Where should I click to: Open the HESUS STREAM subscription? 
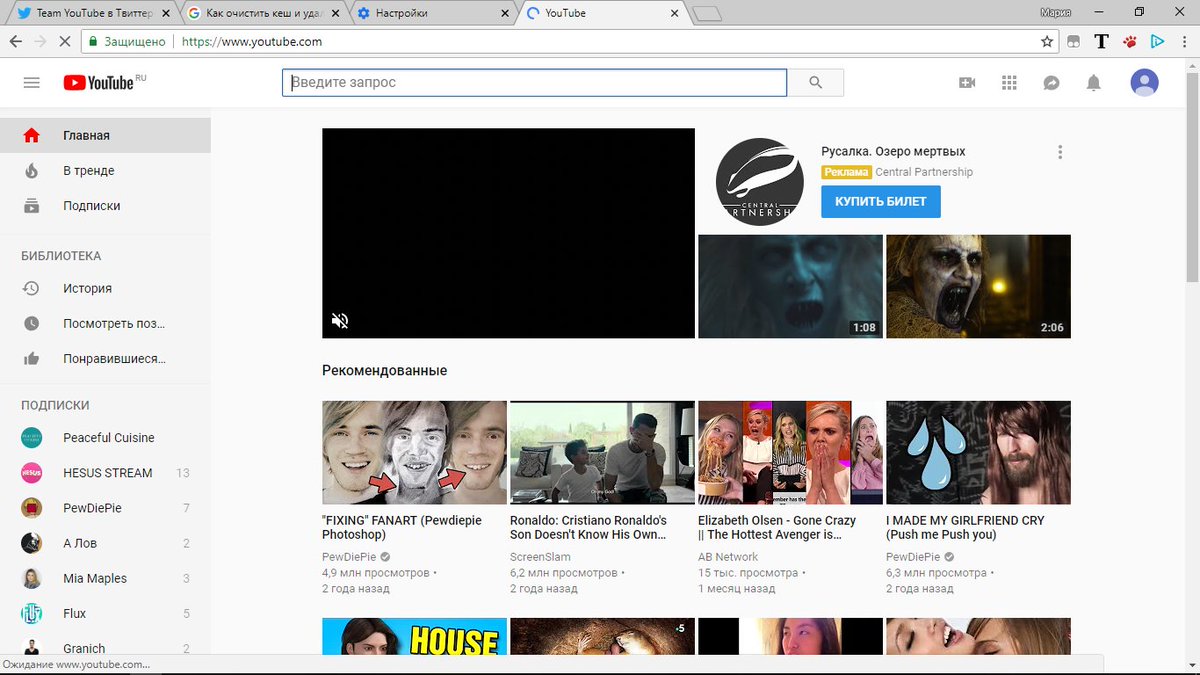(105, 473)
